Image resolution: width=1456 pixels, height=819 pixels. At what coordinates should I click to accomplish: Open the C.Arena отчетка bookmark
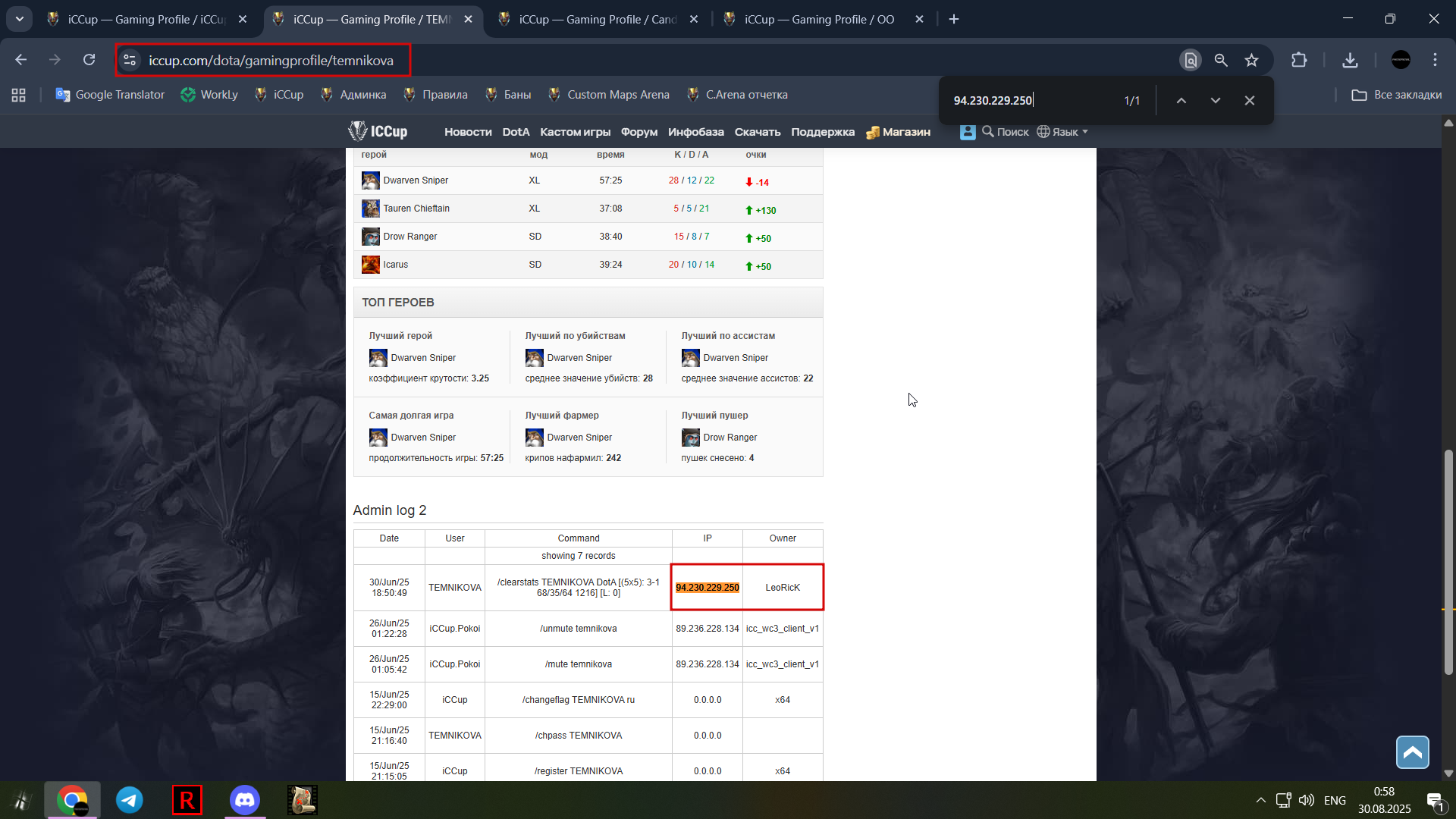[x=737, y=95]
